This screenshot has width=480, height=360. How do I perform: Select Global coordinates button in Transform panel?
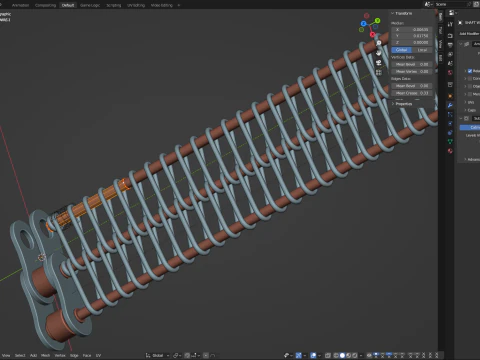(401, 50)
